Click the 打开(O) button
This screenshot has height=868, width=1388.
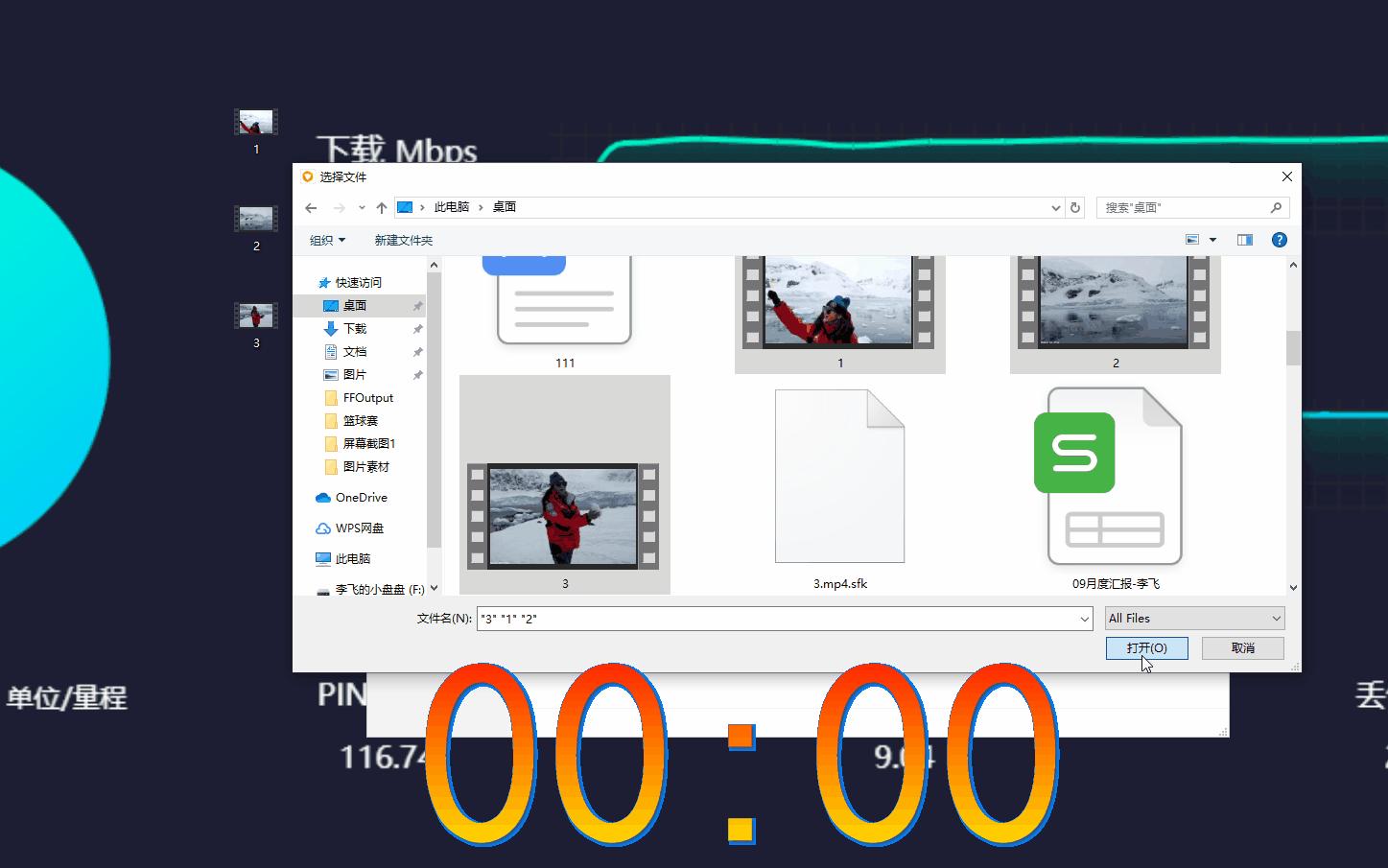(1147, 648)
